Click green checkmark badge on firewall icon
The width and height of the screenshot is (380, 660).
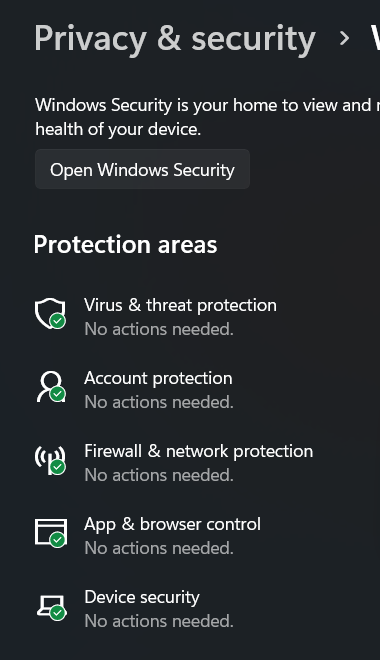58,467
